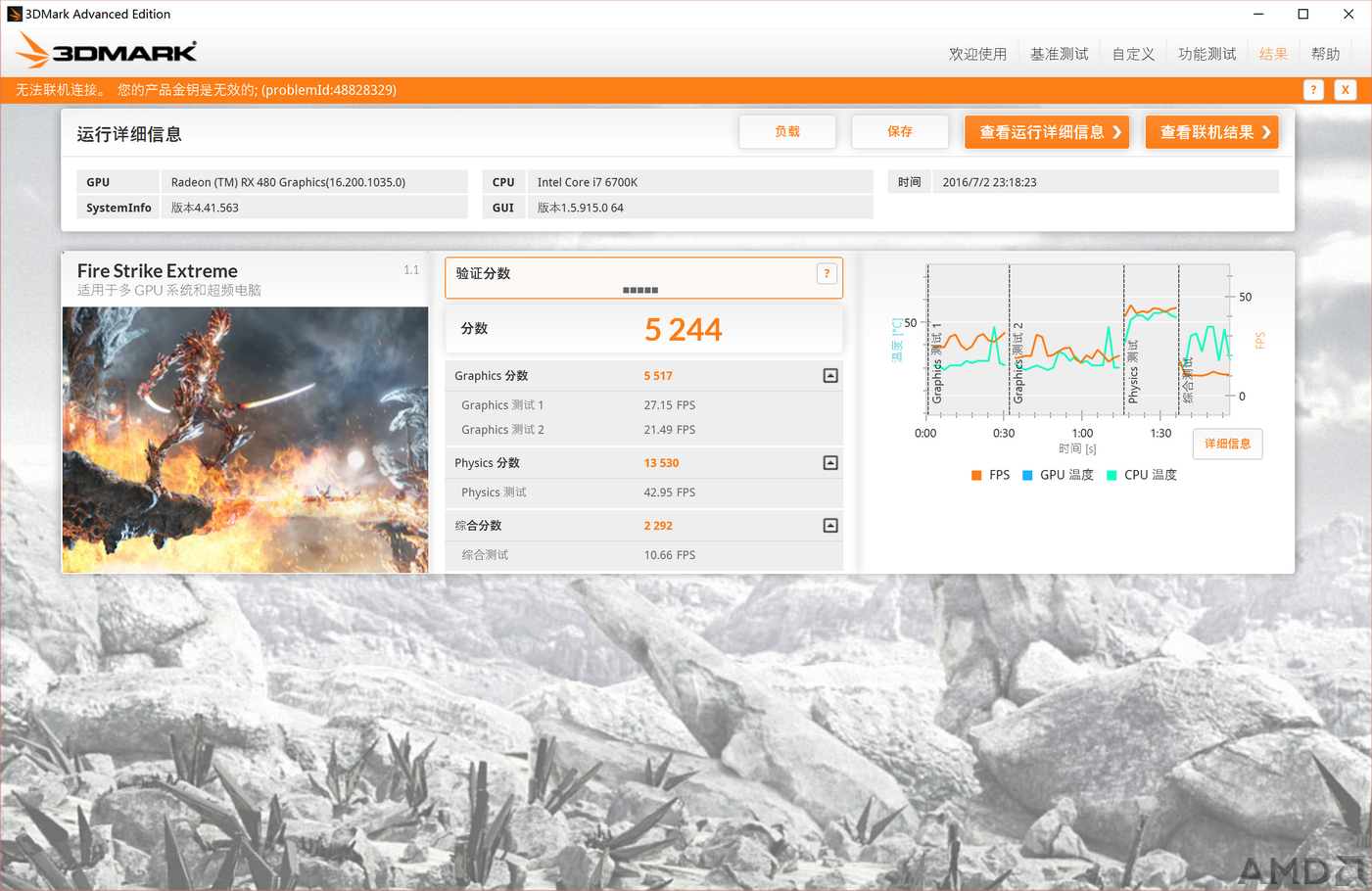Viewport: 1372px width, 891px height.
Task: Open the 帮助 tab
Action: tap(1325, 54)
